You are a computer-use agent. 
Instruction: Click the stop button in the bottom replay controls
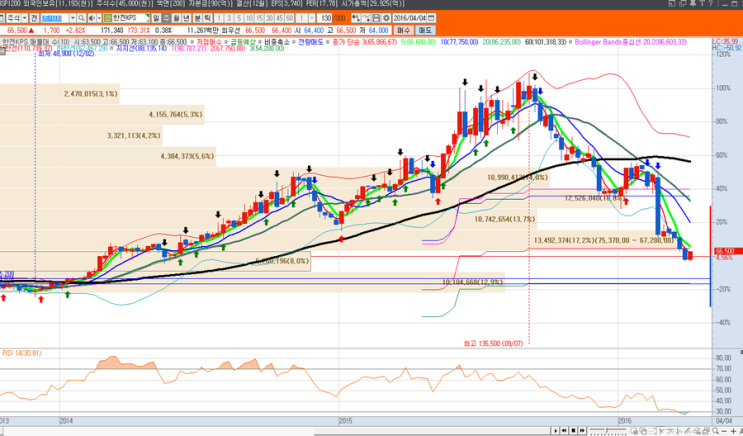[573, 430]
